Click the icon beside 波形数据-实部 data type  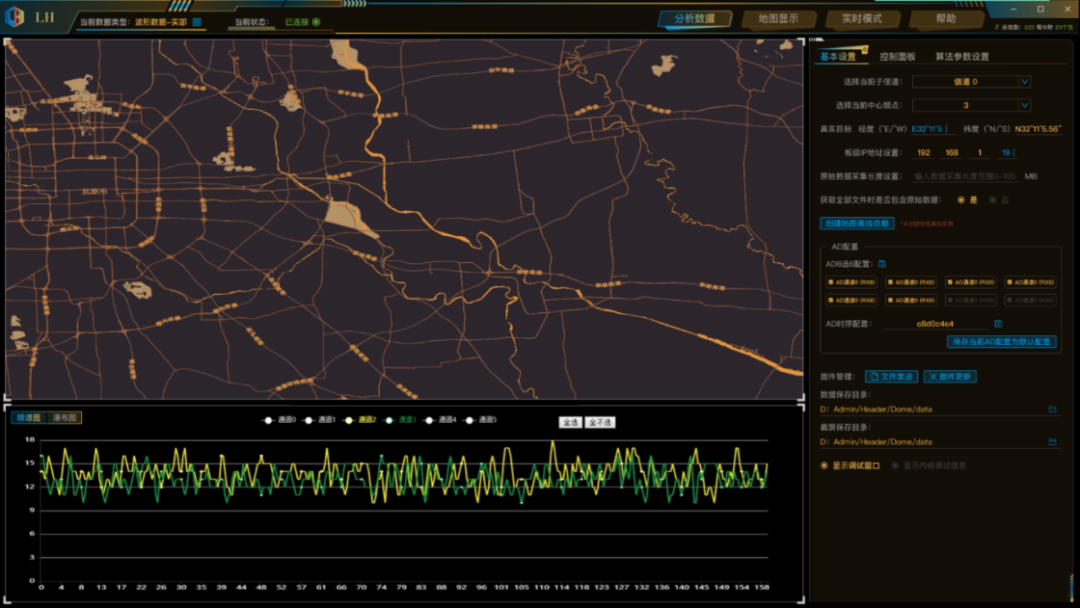coord(197,21)
